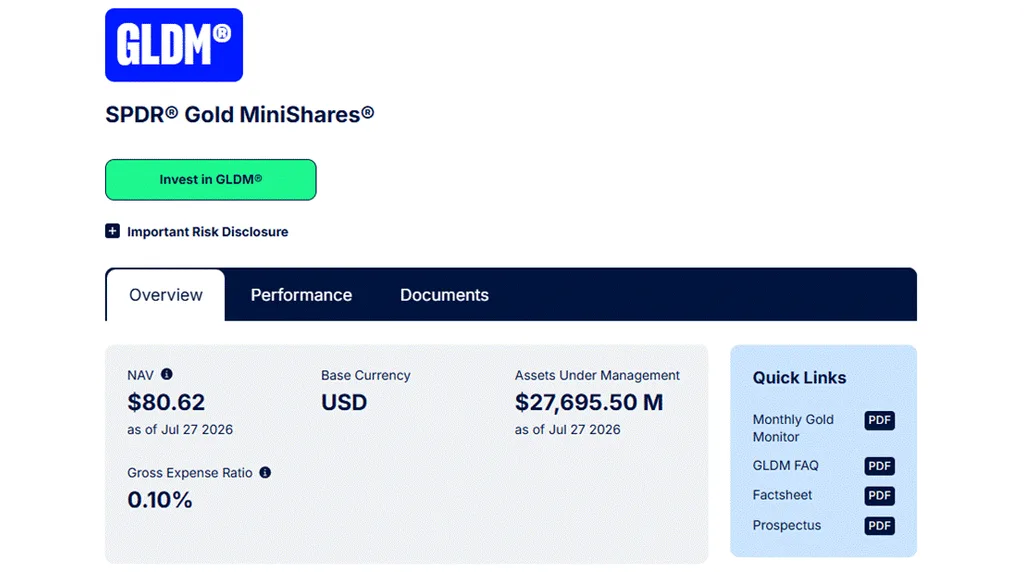1024x572 pixels.
Task: Open the Documents tab
Action: (444, 295)
